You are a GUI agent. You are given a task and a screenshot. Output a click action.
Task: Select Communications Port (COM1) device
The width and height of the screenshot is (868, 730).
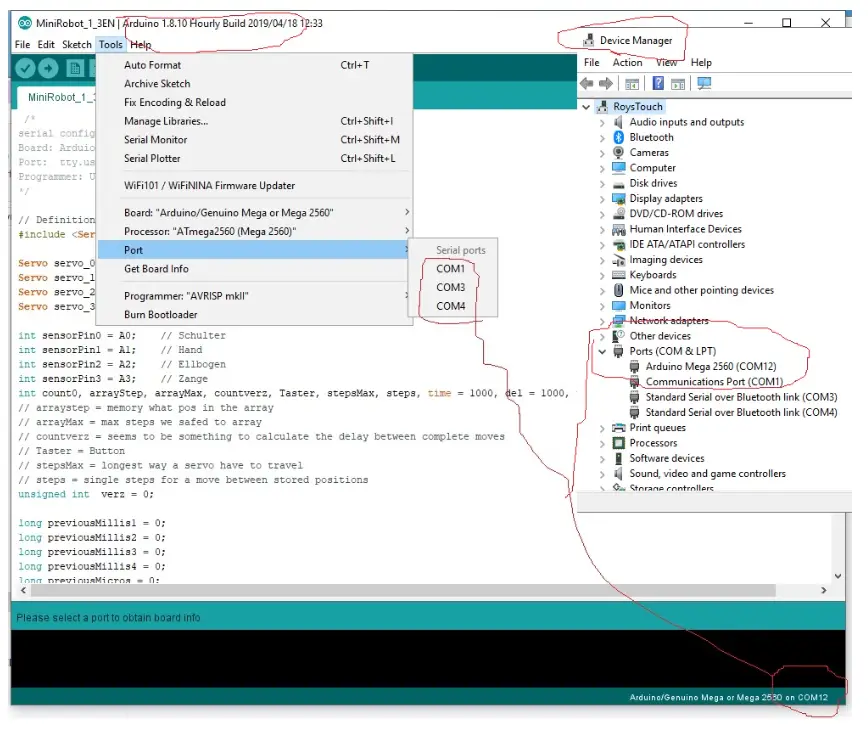click(714, 382)
